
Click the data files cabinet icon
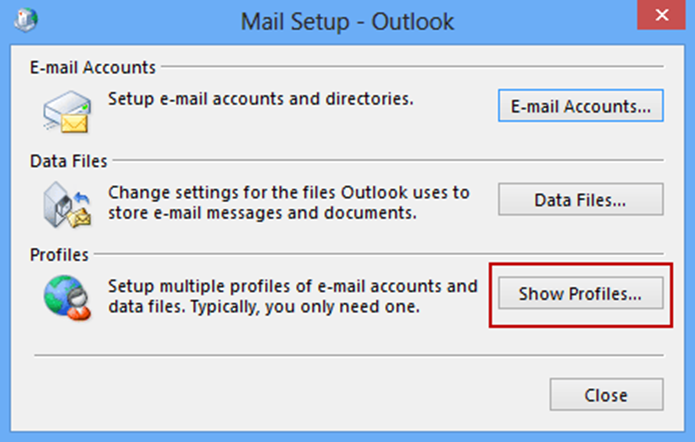pos(67,205)
